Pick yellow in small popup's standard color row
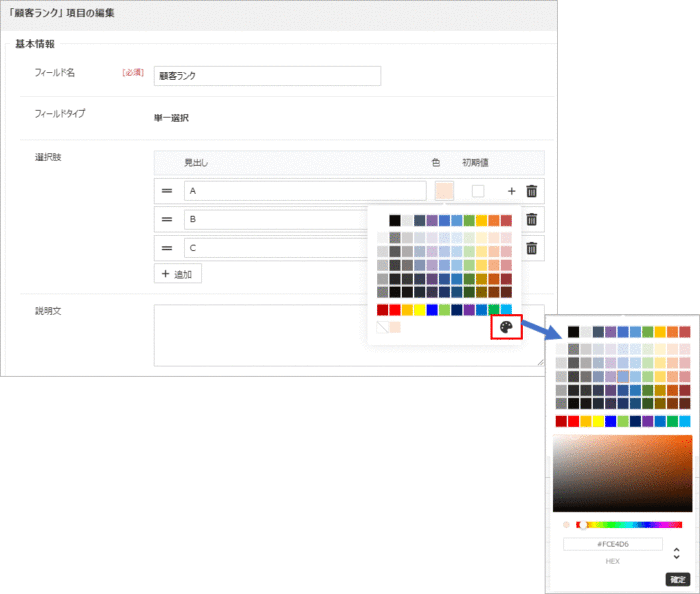The height and width of the screenshot is (594, 700). click(x=420, y=310)
